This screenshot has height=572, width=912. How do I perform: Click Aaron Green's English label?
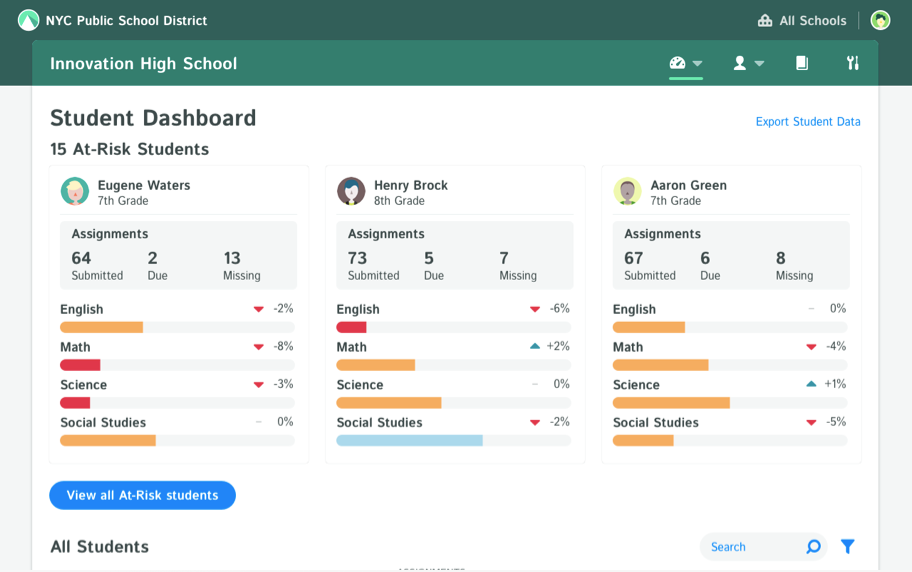tap(634, 309)
